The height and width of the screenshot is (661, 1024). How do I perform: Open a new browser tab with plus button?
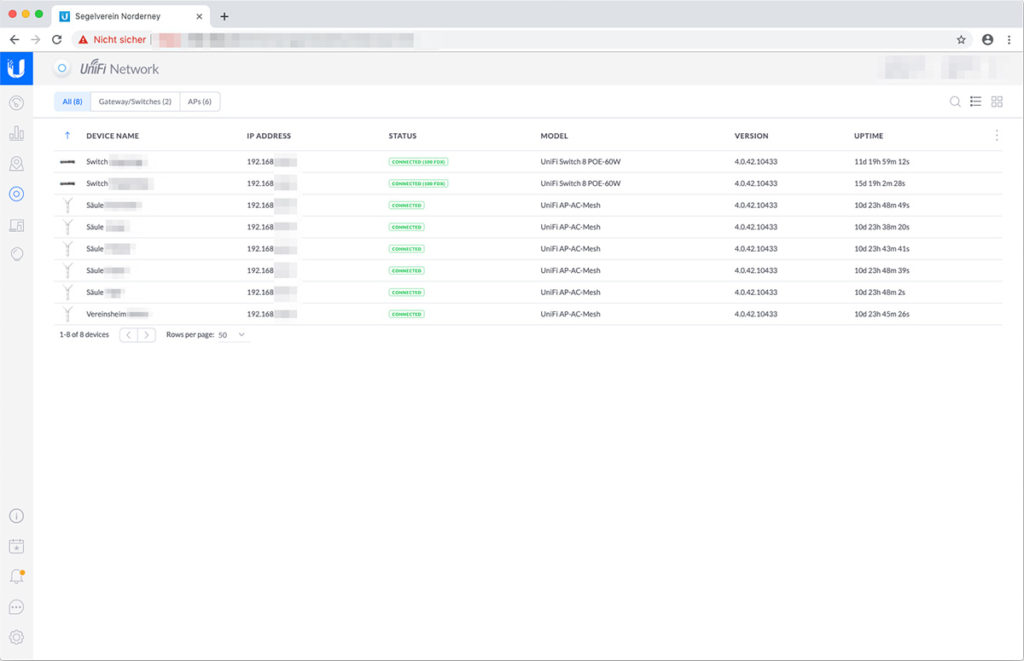coord(224,16)
